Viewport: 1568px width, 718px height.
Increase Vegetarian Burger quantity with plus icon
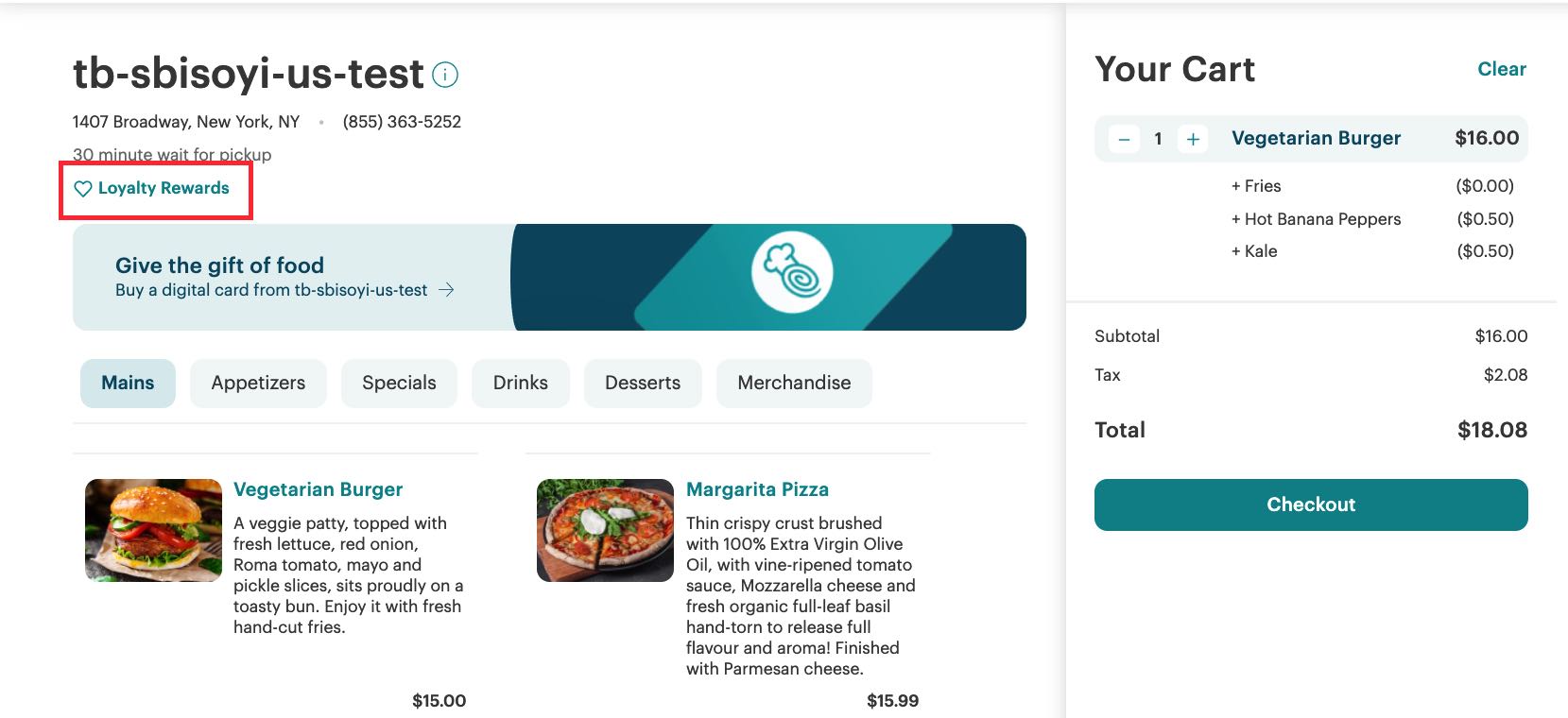pos(1193,138)
